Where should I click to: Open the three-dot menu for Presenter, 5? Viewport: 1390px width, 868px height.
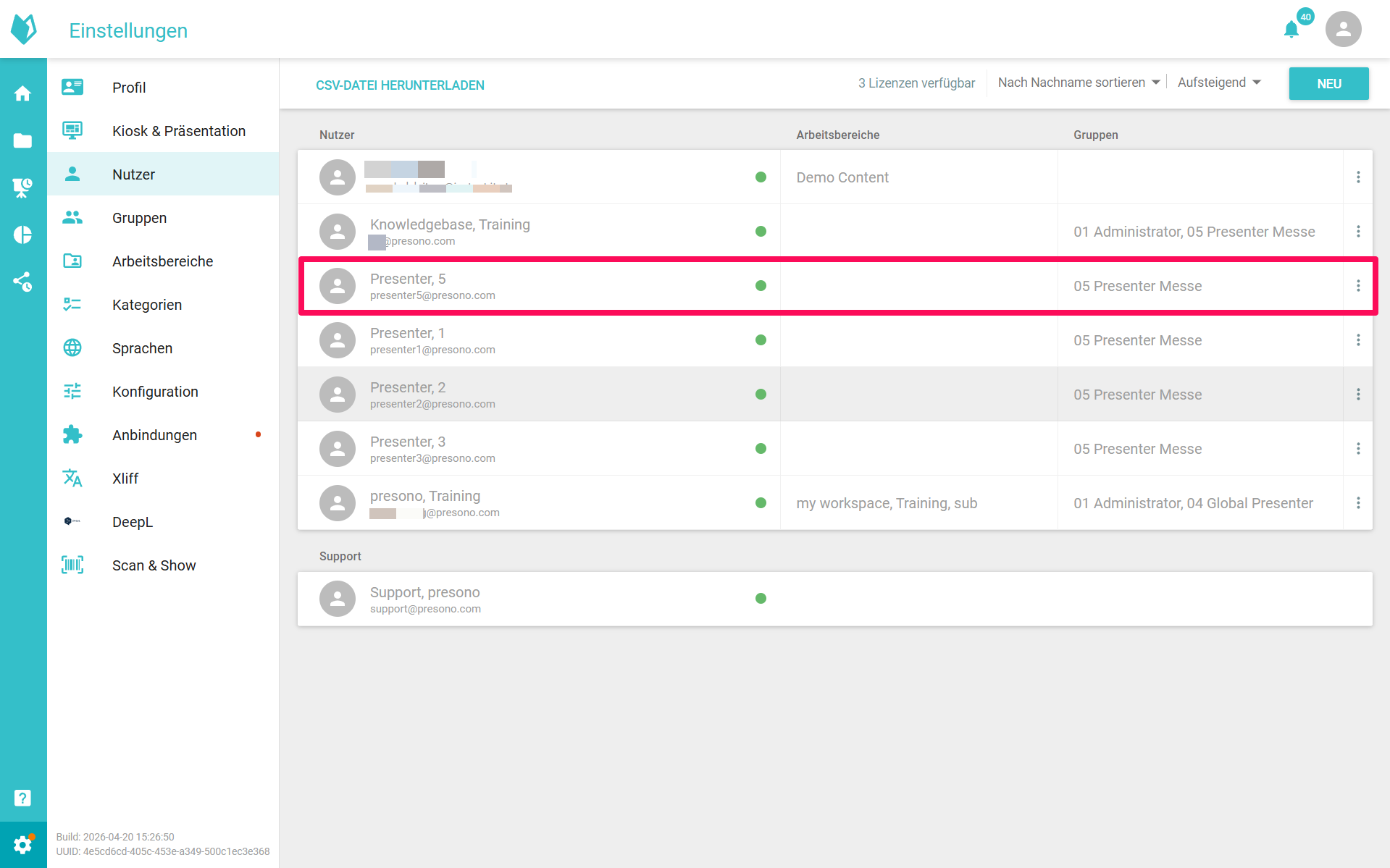1358,286
